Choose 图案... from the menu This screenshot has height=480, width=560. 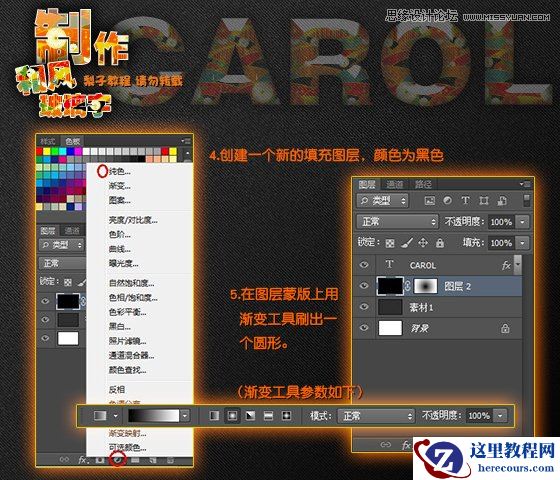[x=120, y=200]
